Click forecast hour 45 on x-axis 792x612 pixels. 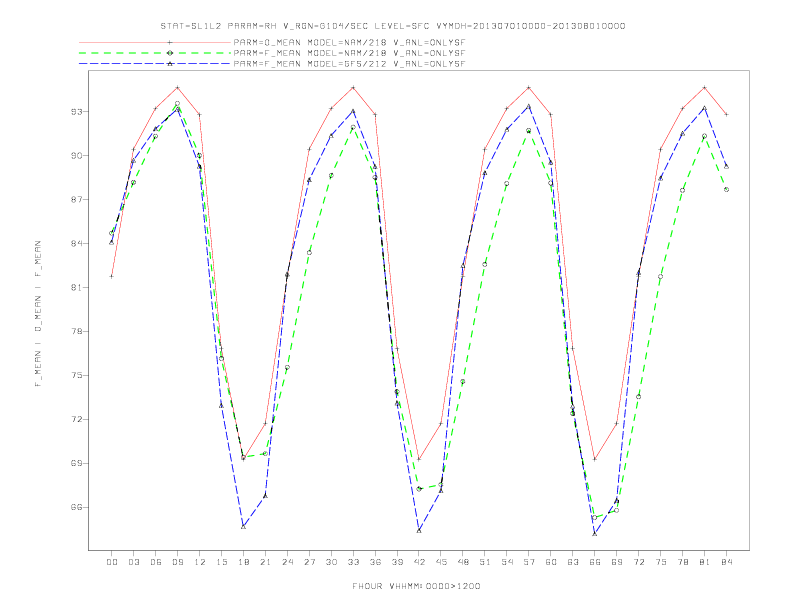(x=441, y=562)
